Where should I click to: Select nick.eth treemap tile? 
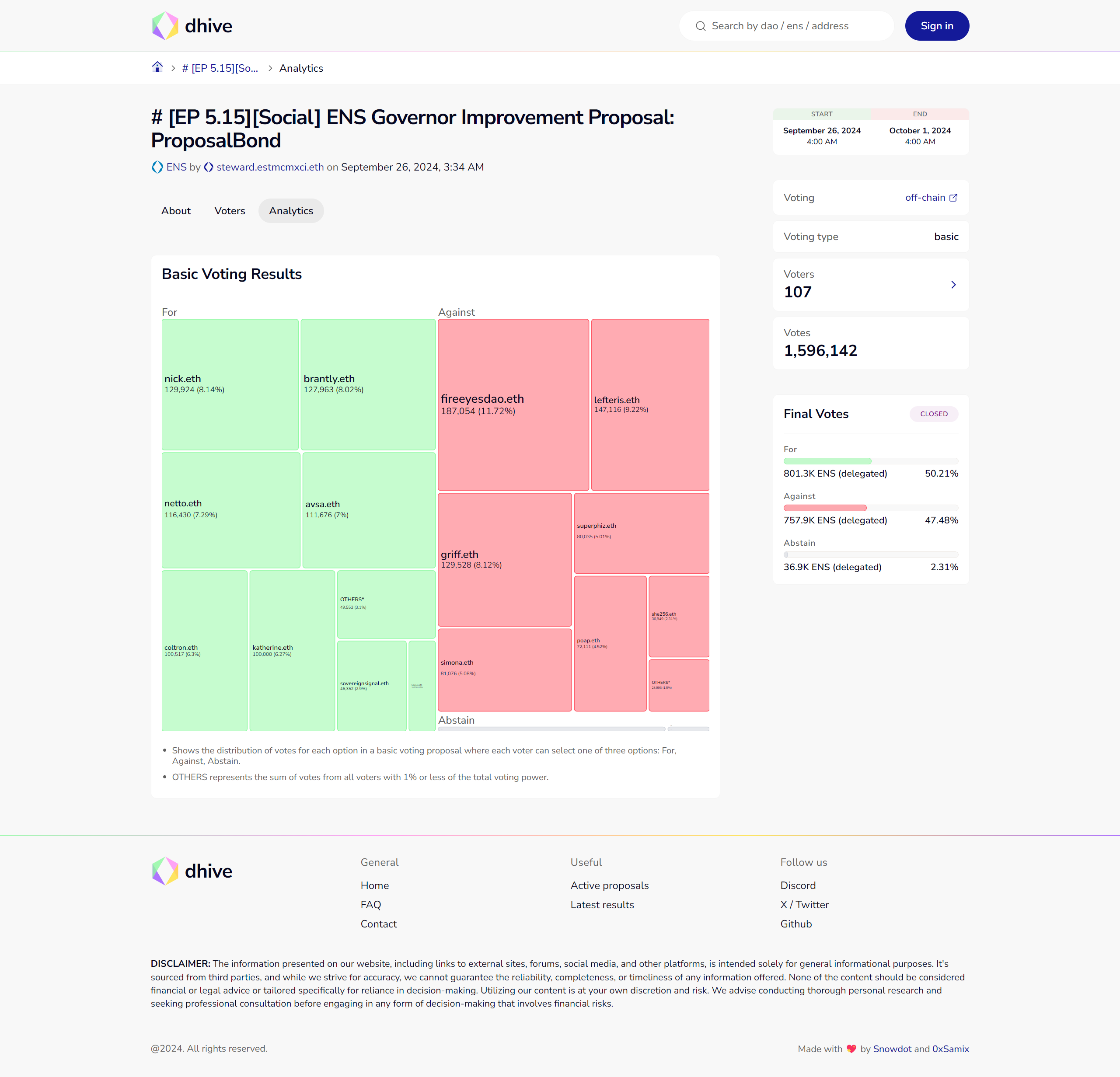(x=230, y=384)
